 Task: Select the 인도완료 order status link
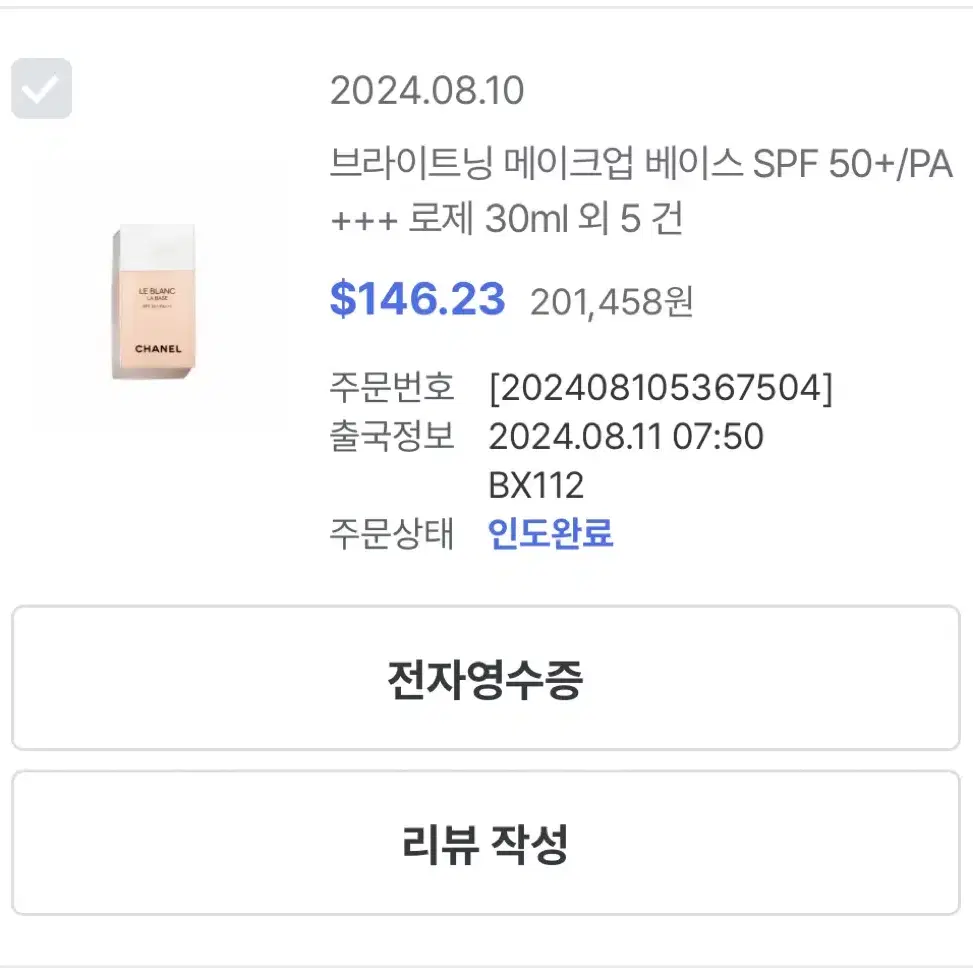pos(550,533)
